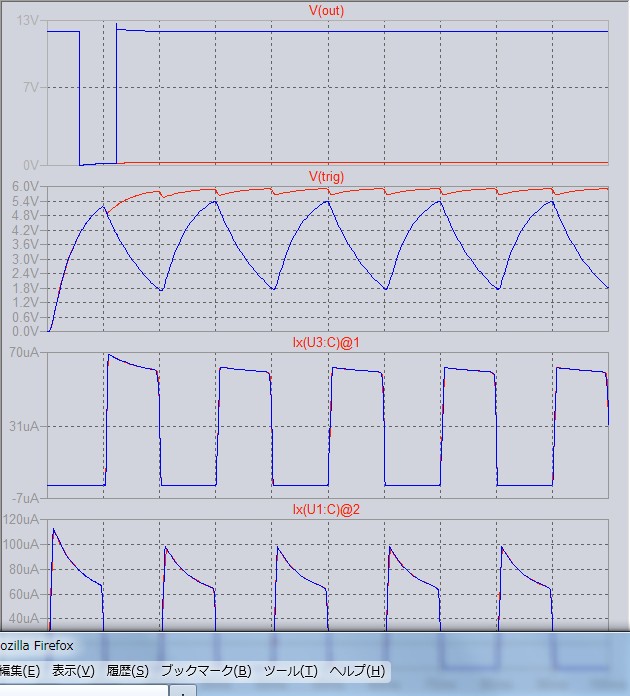Click the 3.0V axis label
Viewport: 630px width, 696px height.
[x=25, y=259]
